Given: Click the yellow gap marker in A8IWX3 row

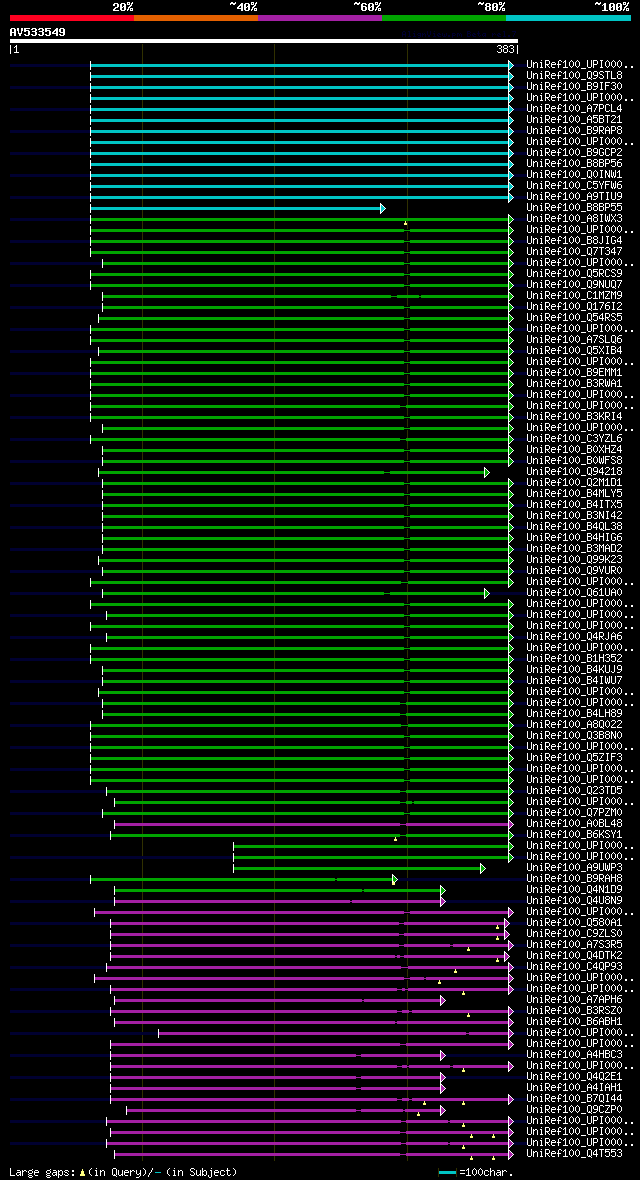Looking at the screenshot, I should point(405,224).
